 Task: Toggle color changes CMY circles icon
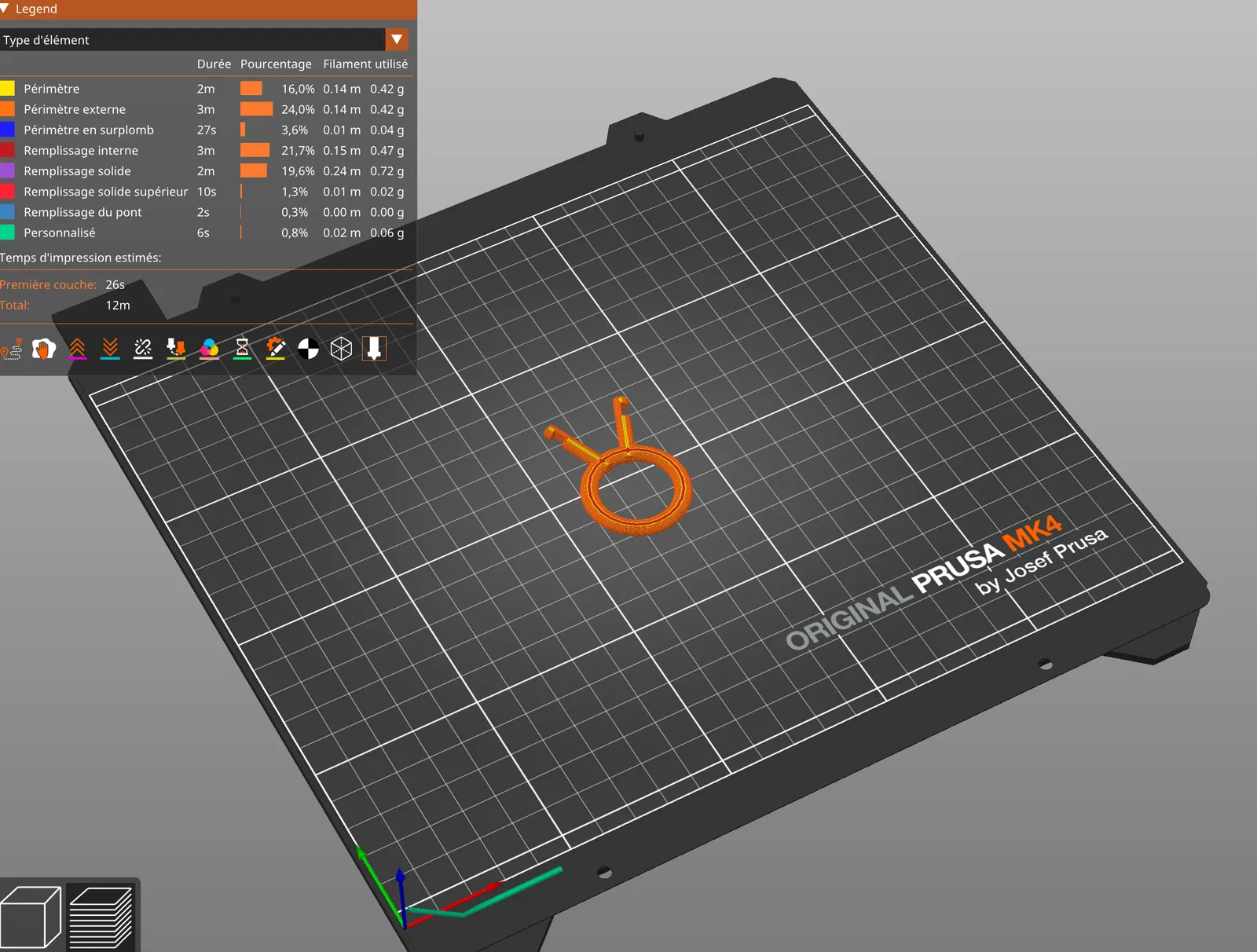click(x=210, y=349)
